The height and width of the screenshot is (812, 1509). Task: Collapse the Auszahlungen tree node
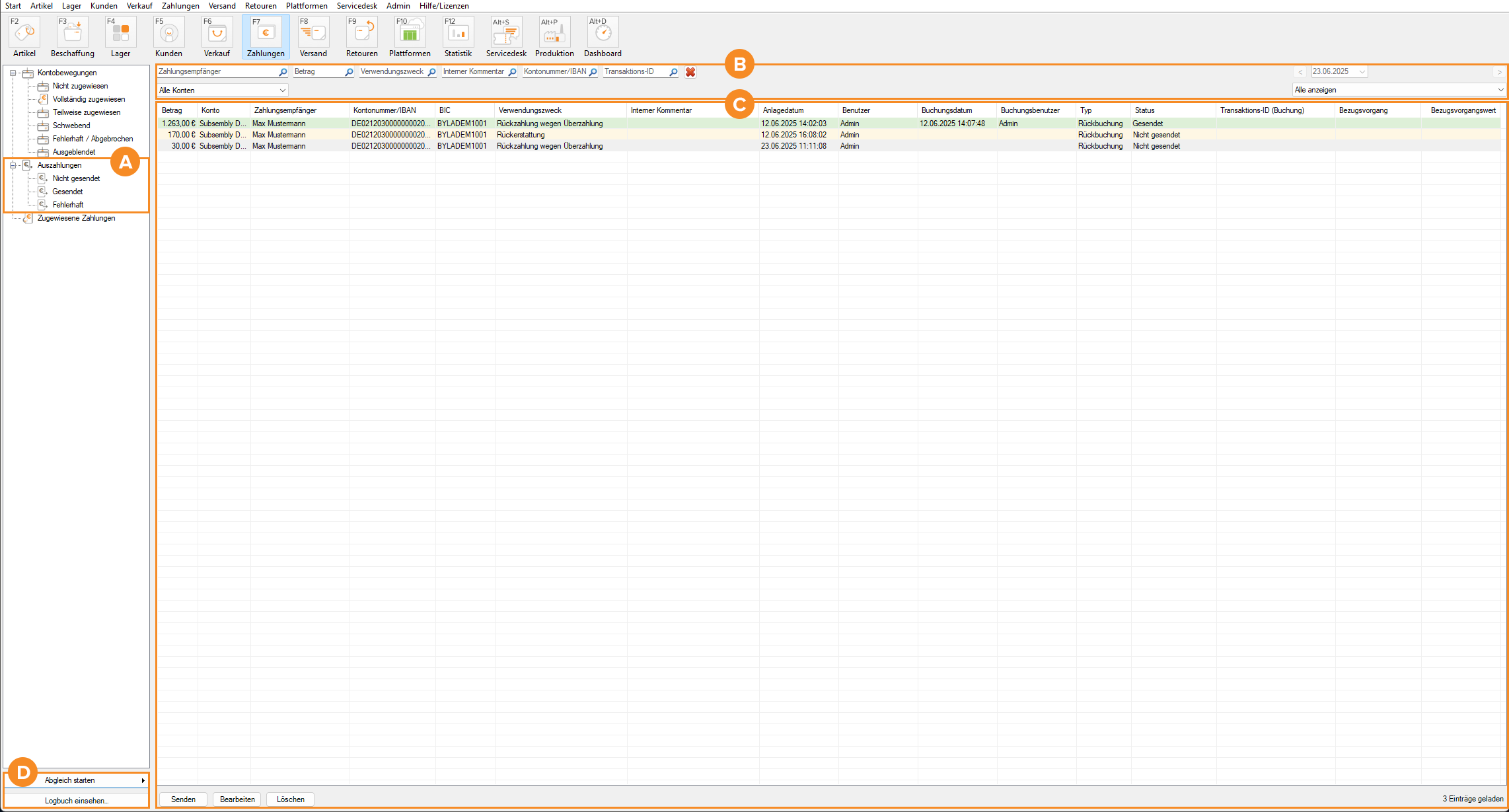coord(13,166)
